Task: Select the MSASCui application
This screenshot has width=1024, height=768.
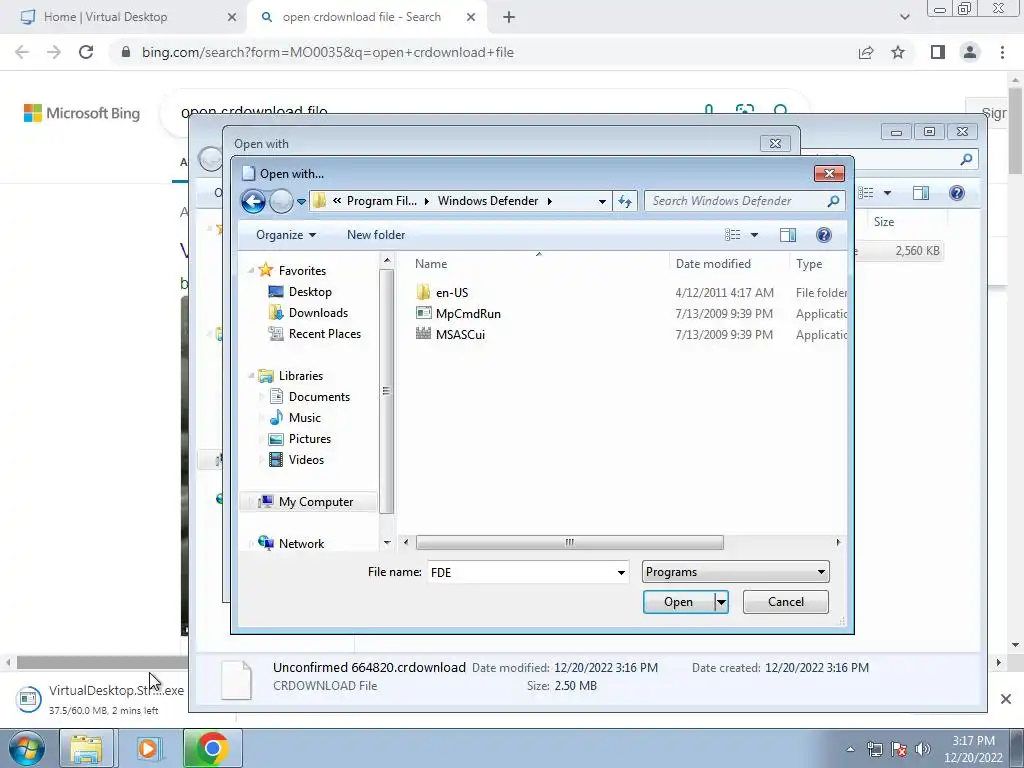Action: 460,334
